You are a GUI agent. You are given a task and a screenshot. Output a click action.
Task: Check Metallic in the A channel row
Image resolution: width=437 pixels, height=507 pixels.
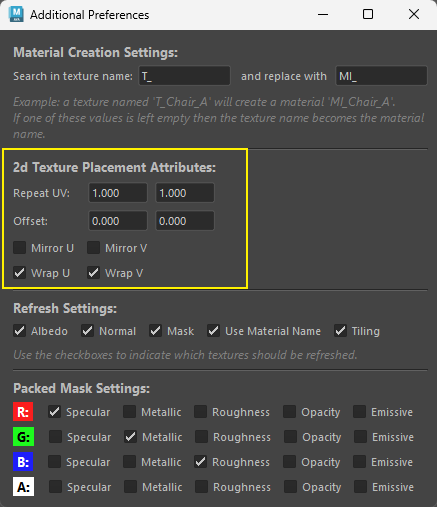130,487
